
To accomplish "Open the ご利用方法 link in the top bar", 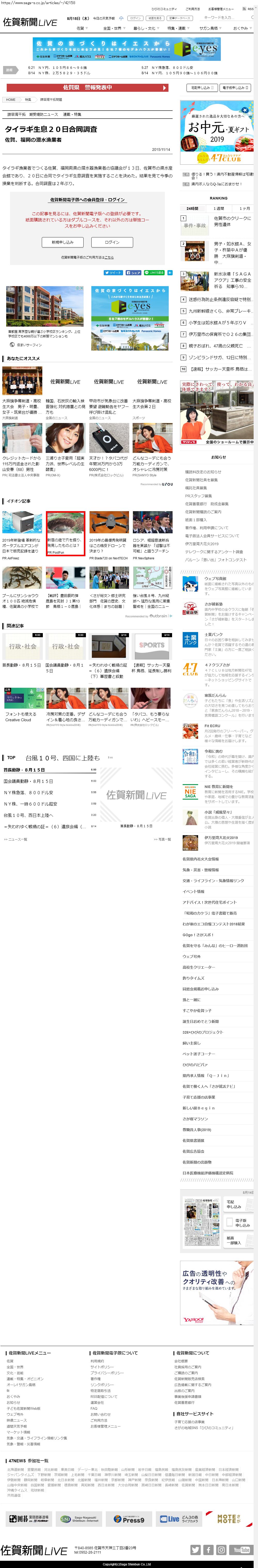I will [193, 9].
